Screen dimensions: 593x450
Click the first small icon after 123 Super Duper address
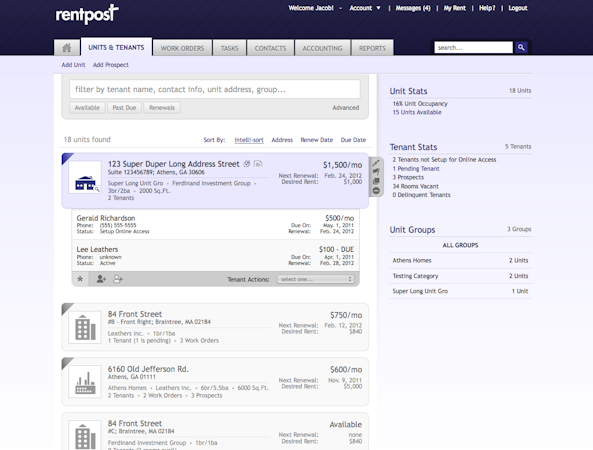click(247, 164)
